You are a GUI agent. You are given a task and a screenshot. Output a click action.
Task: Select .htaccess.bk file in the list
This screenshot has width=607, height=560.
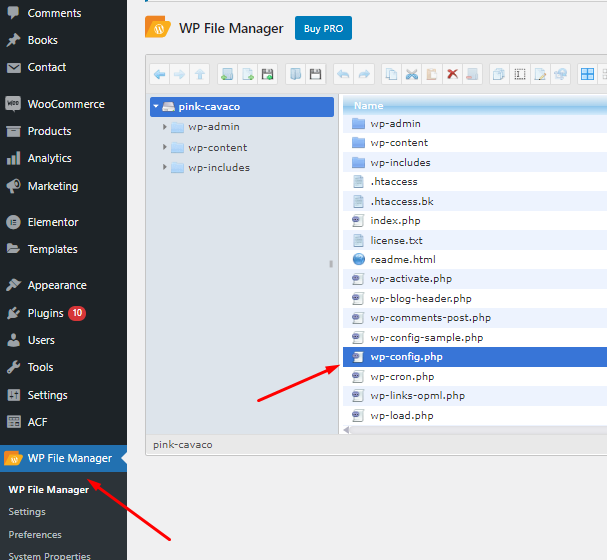tap(475, 201)
